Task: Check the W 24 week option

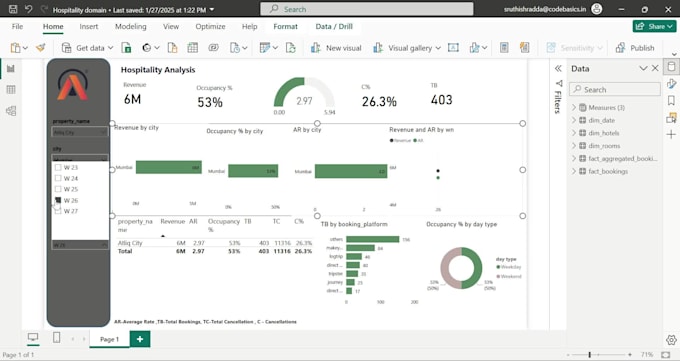Action: [x=58, y=178]
